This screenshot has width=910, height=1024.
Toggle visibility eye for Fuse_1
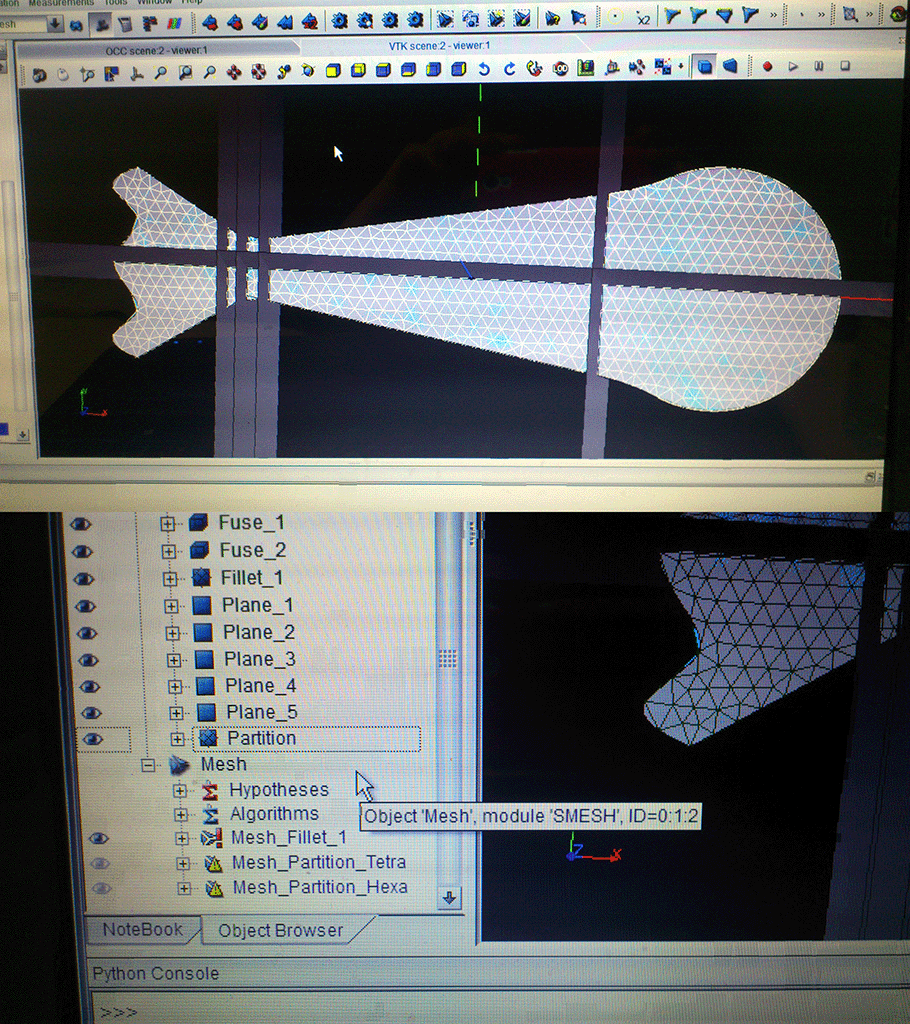[x=80, y=524]
